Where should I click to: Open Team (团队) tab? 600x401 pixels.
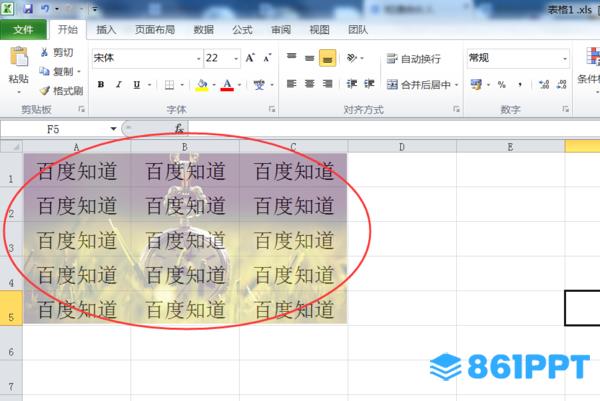point(358,29)
